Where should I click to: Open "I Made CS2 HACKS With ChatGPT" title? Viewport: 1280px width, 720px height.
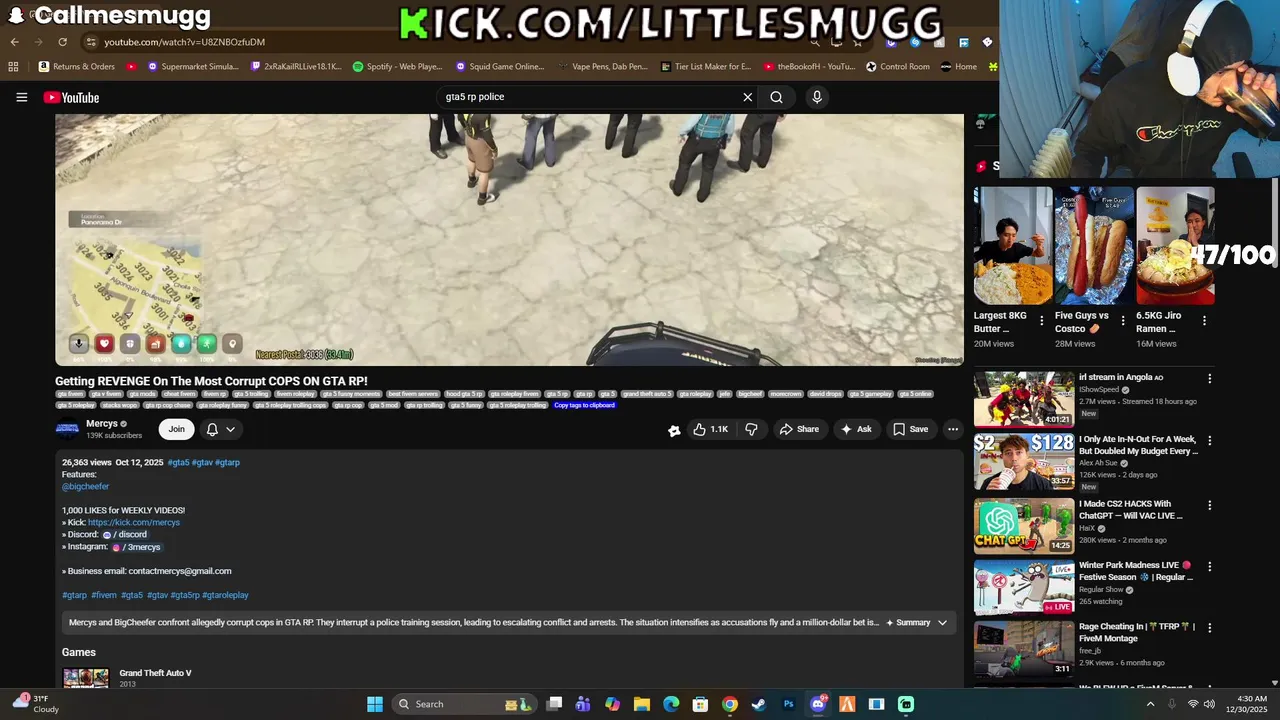tap(1131, 510)
